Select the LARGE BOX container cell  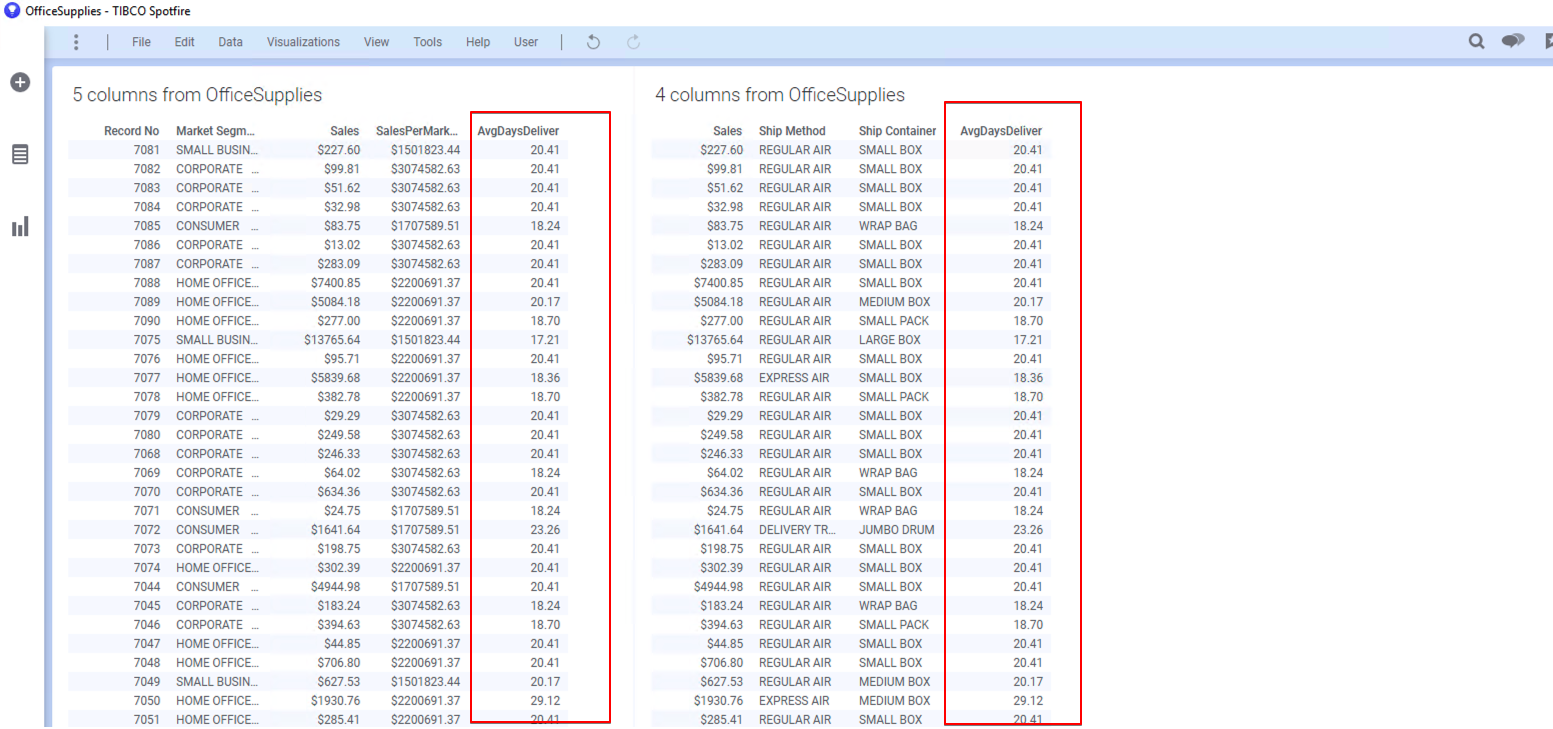890,340
